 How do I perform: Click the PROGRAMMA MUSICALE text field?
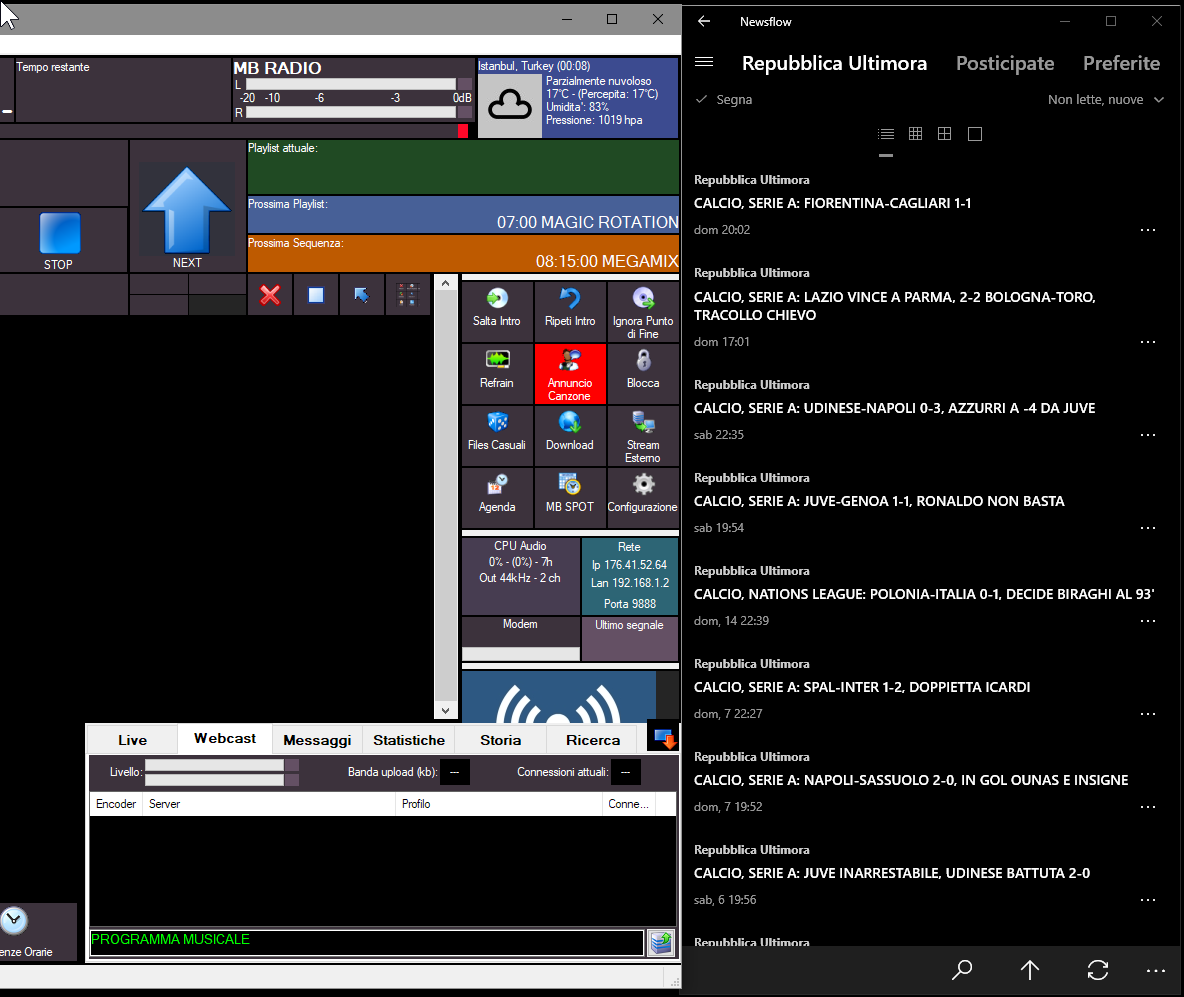click(x=366, y=942)
